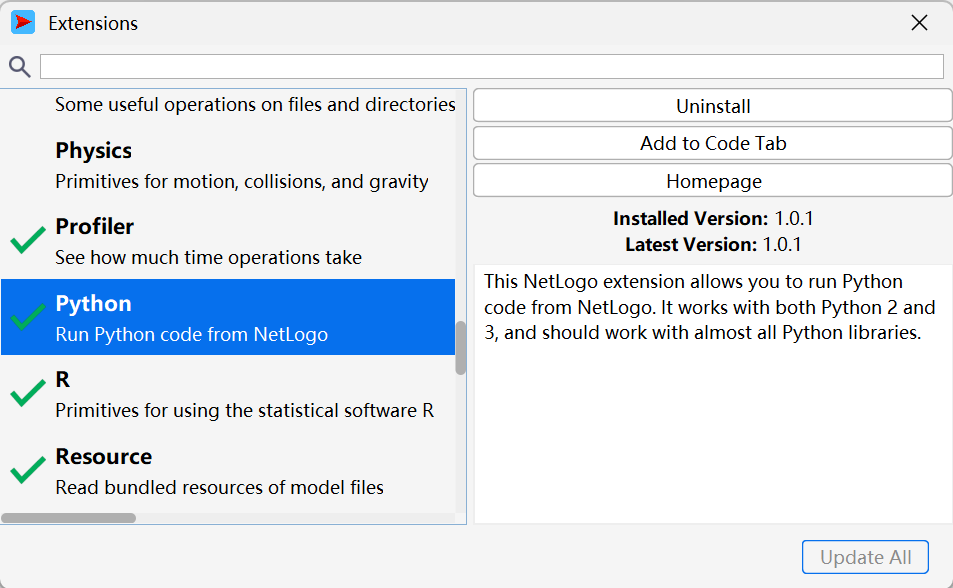The width and height of the screenshot is (953, 588).
Task: Click the vertical scrollbar thumb in list
Action: 460,348
